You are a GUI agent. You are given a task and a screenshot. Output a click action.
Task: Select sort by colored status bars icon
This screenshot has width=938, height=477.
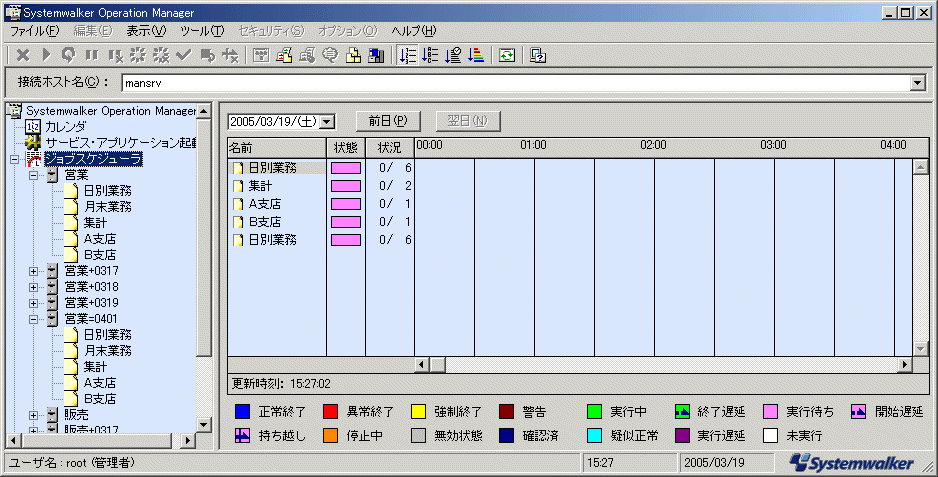[476, 56]
